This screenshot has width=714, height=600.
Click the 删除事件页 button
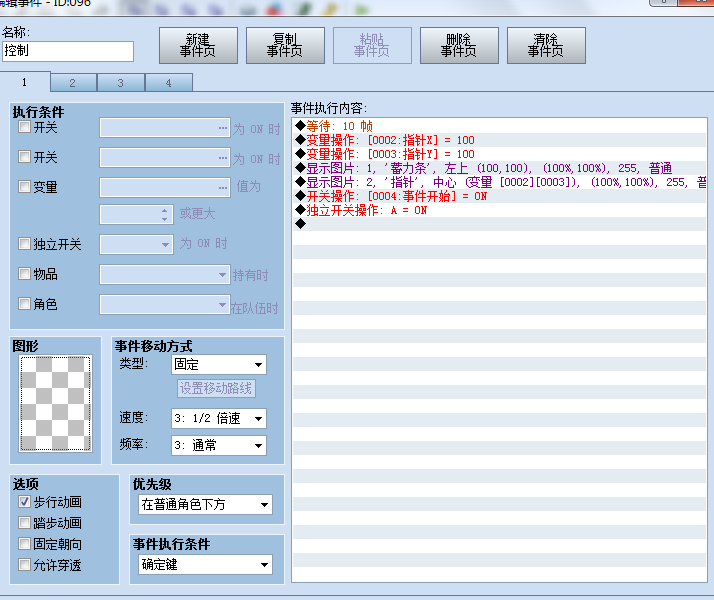click(459, 46)
